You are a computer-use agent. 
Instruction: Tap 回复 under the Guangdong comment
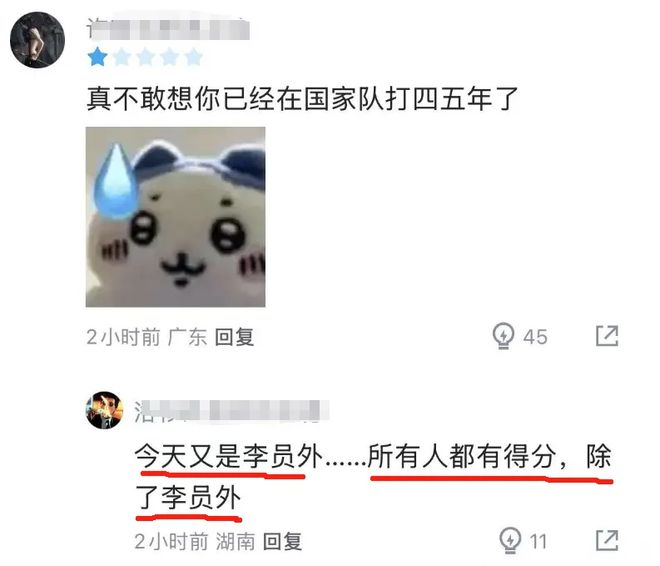[x=234, y=337]
